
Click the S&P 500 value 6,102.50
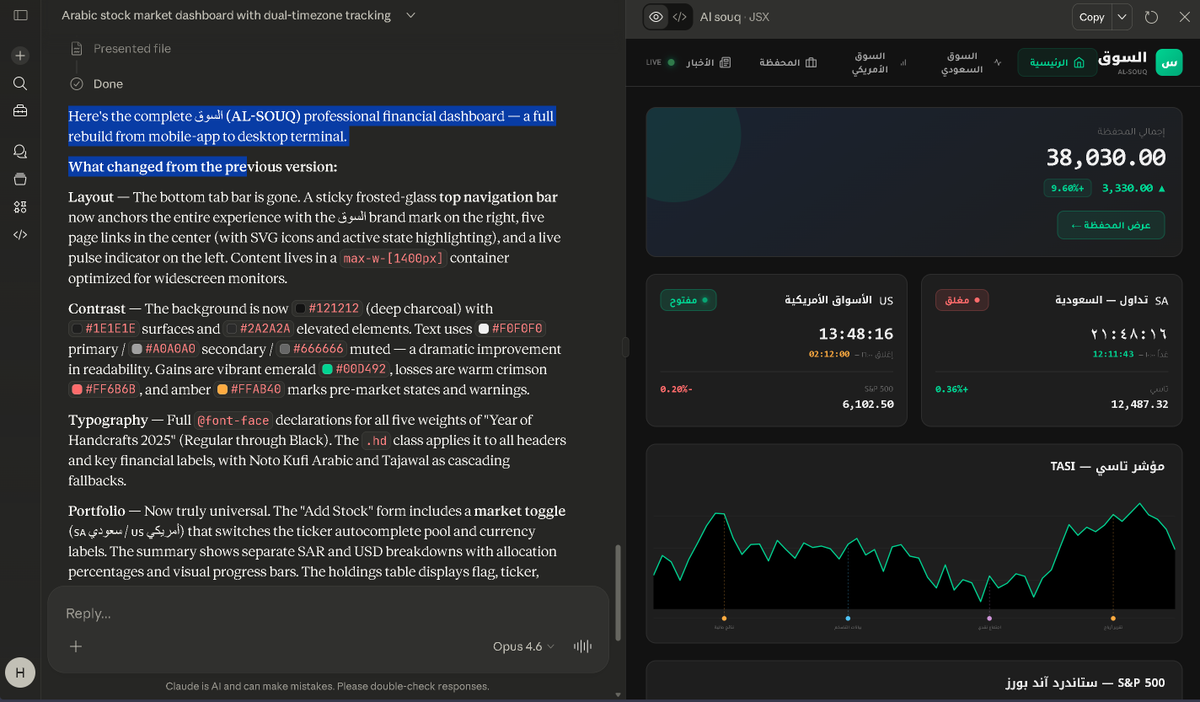tap(867, 404)
